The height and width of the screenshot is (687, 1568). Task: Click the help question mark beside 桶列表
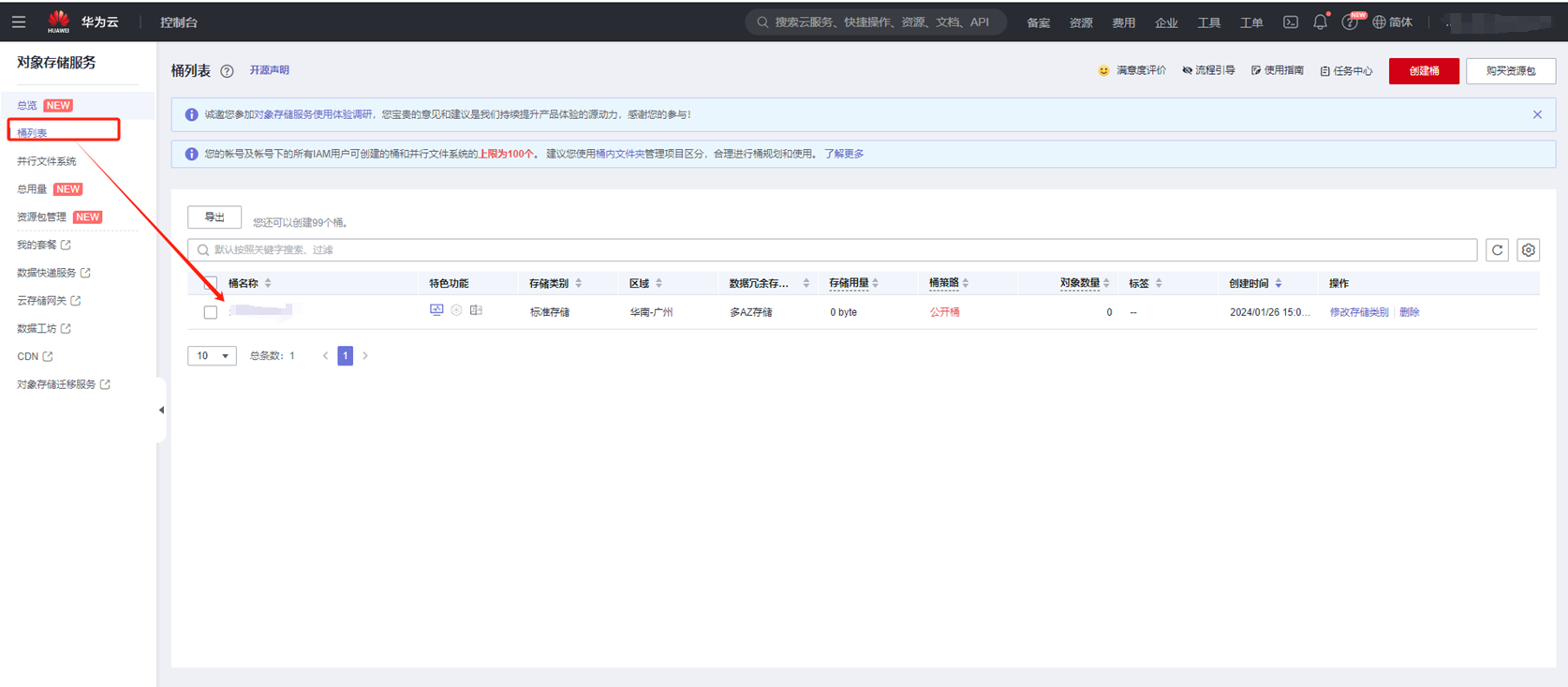tap(227, 71)
